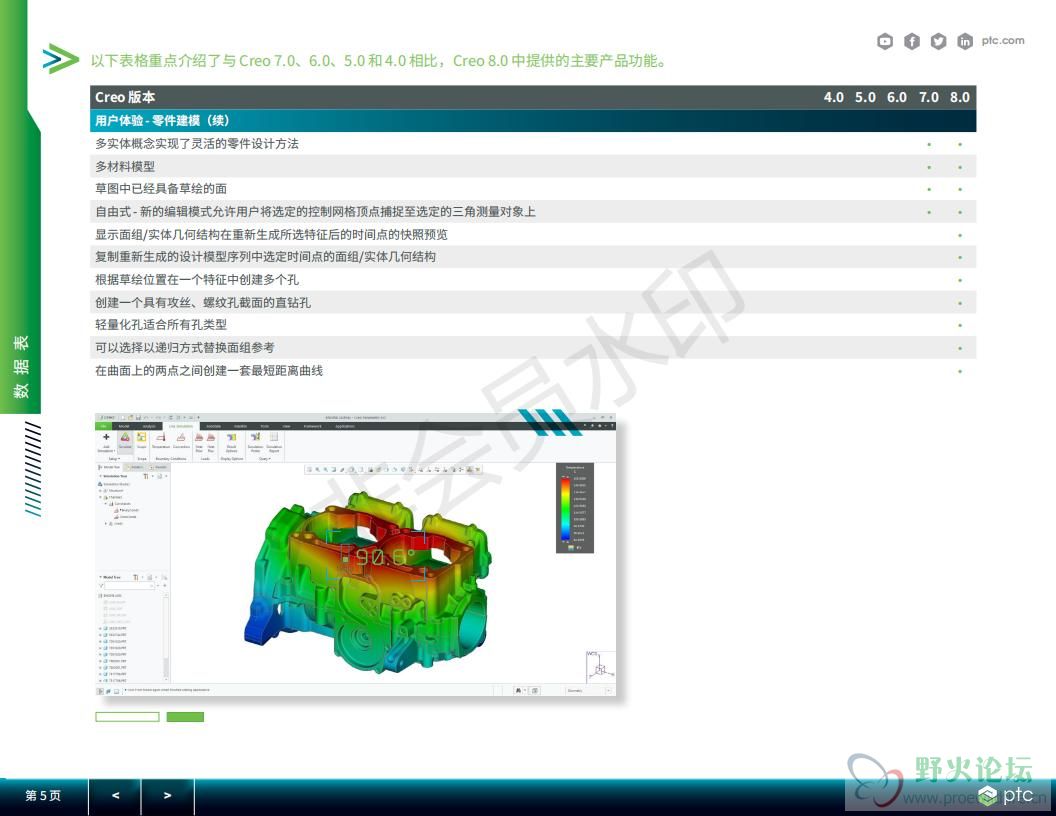Click the Simulate icon in Creo ribbon
This screenshot has height=816, width=1056.
pyautogui.click(x=125, y=438)
